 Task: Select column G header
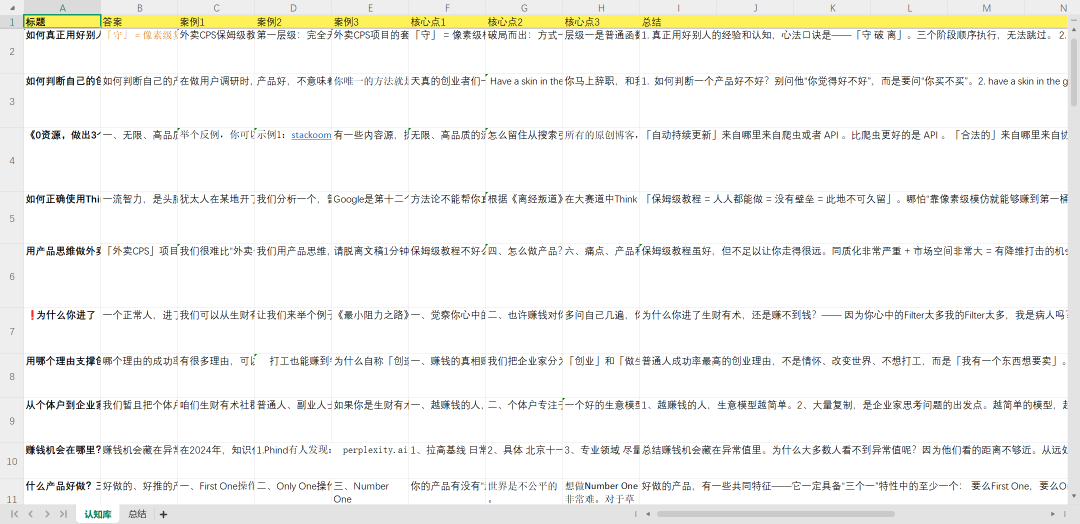(x=524, y=8)
